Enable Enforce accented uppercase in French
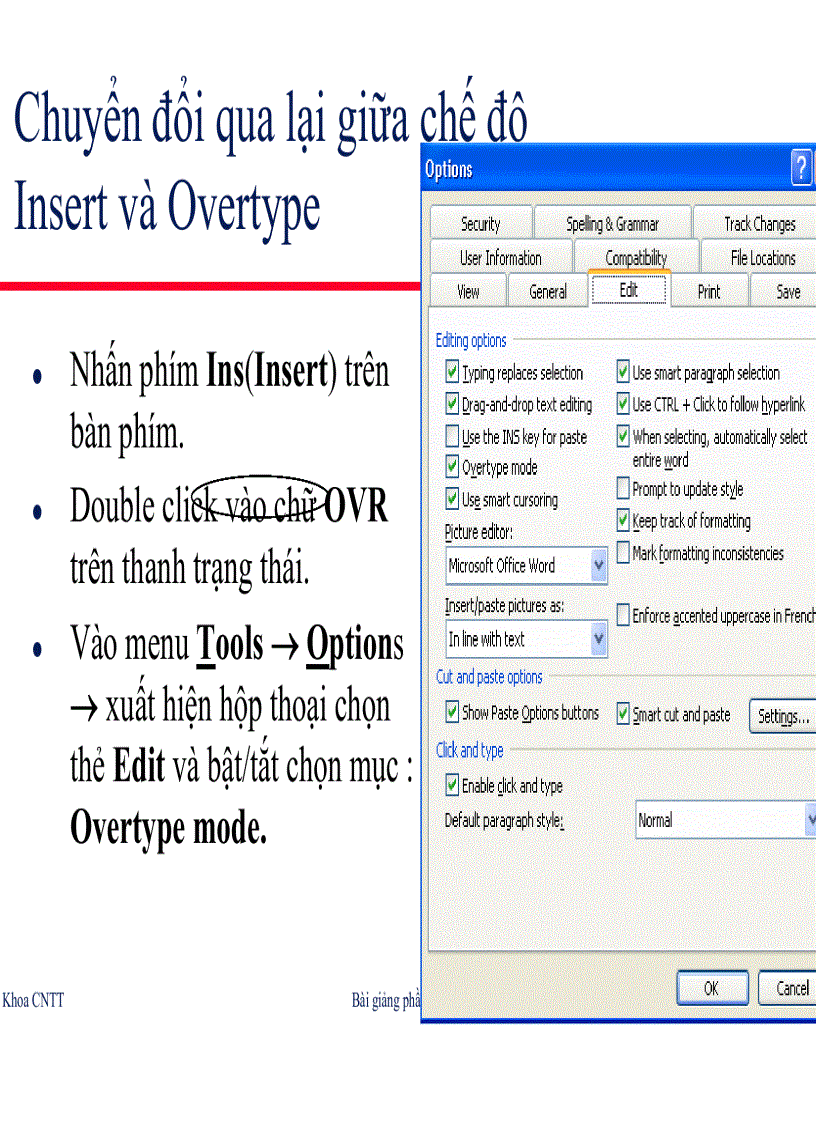The height and width of the screenshot is (1123, 816). pos(622,615)
